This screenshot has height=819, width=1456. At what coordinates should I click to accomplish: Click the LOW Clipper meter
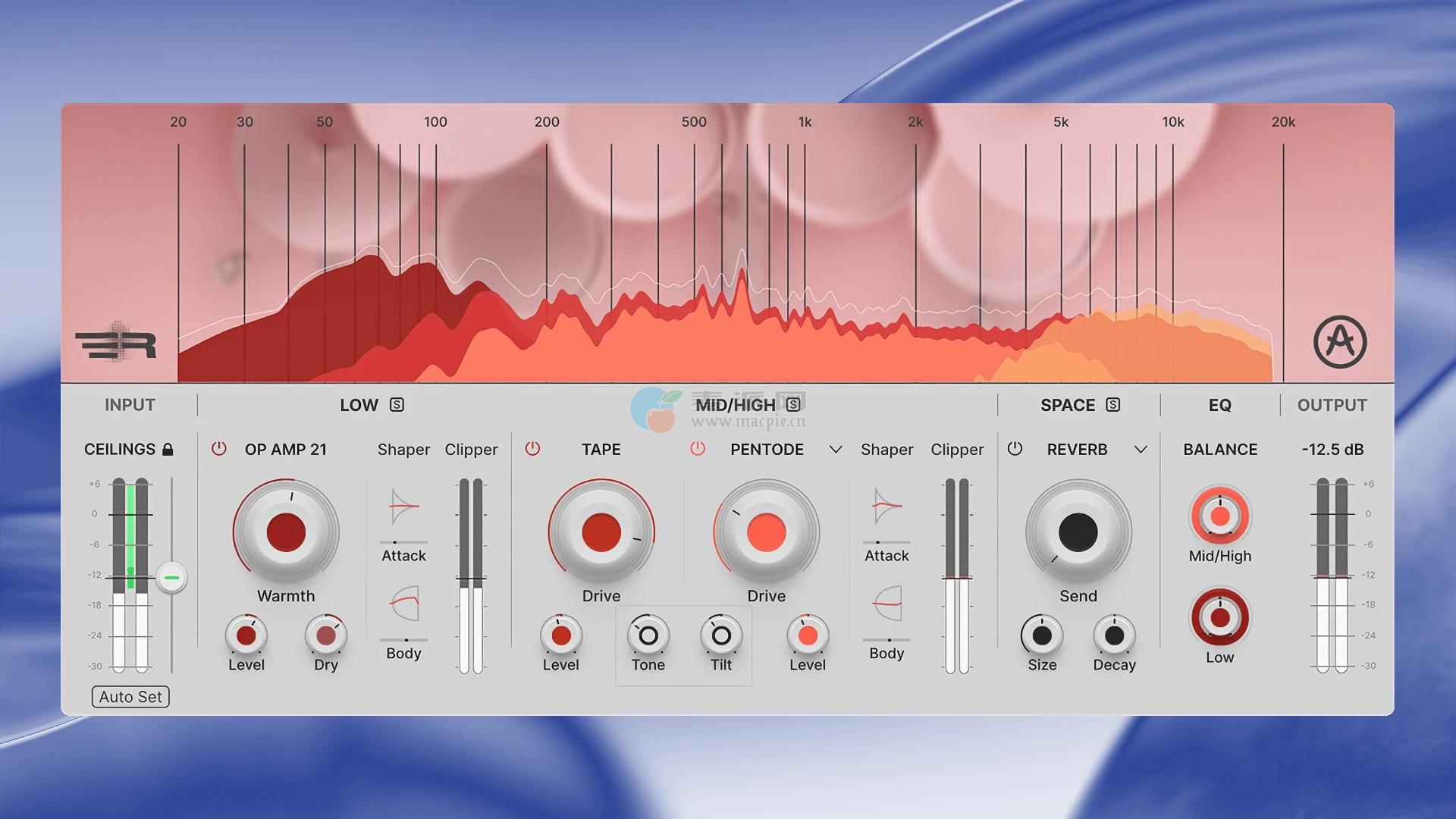pos(472,576)
